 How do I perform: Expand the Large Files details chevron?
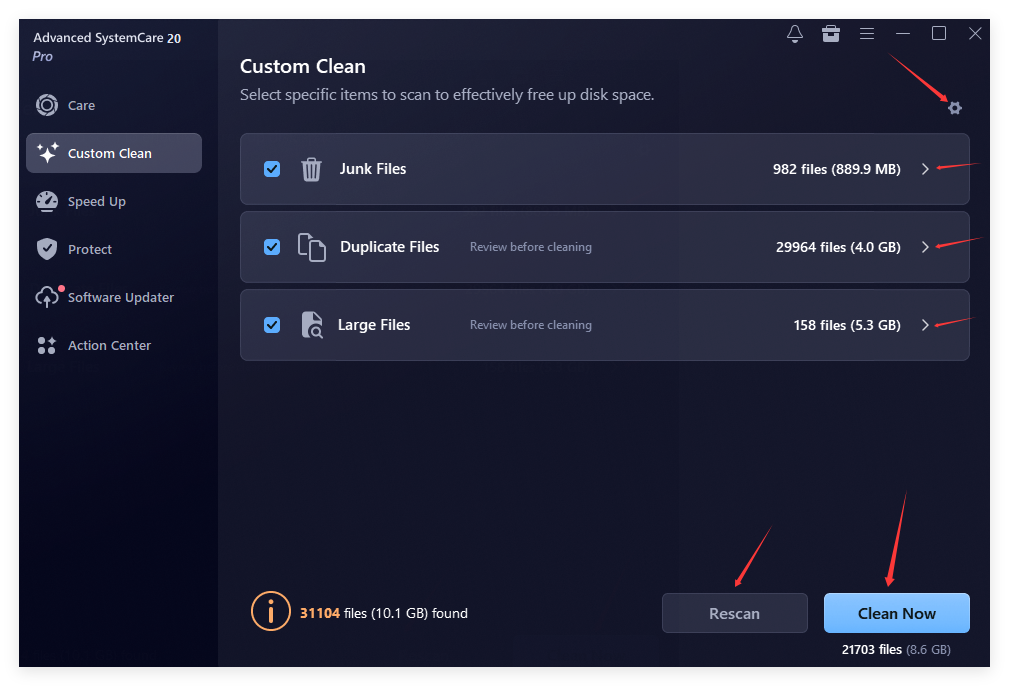[925, 325]
